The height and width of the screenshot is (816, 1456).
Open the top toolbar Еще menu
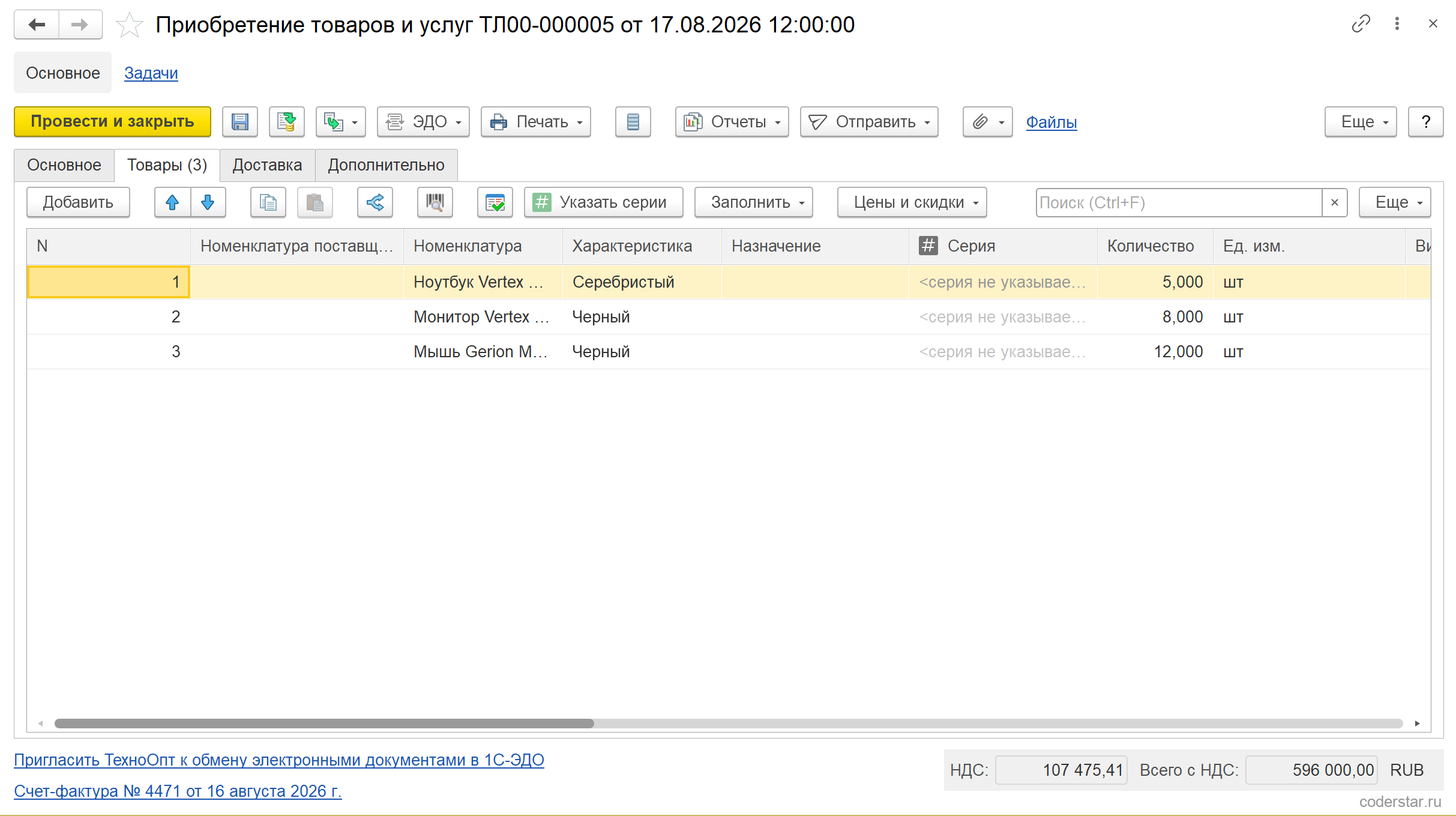(x=1361, y=122)
